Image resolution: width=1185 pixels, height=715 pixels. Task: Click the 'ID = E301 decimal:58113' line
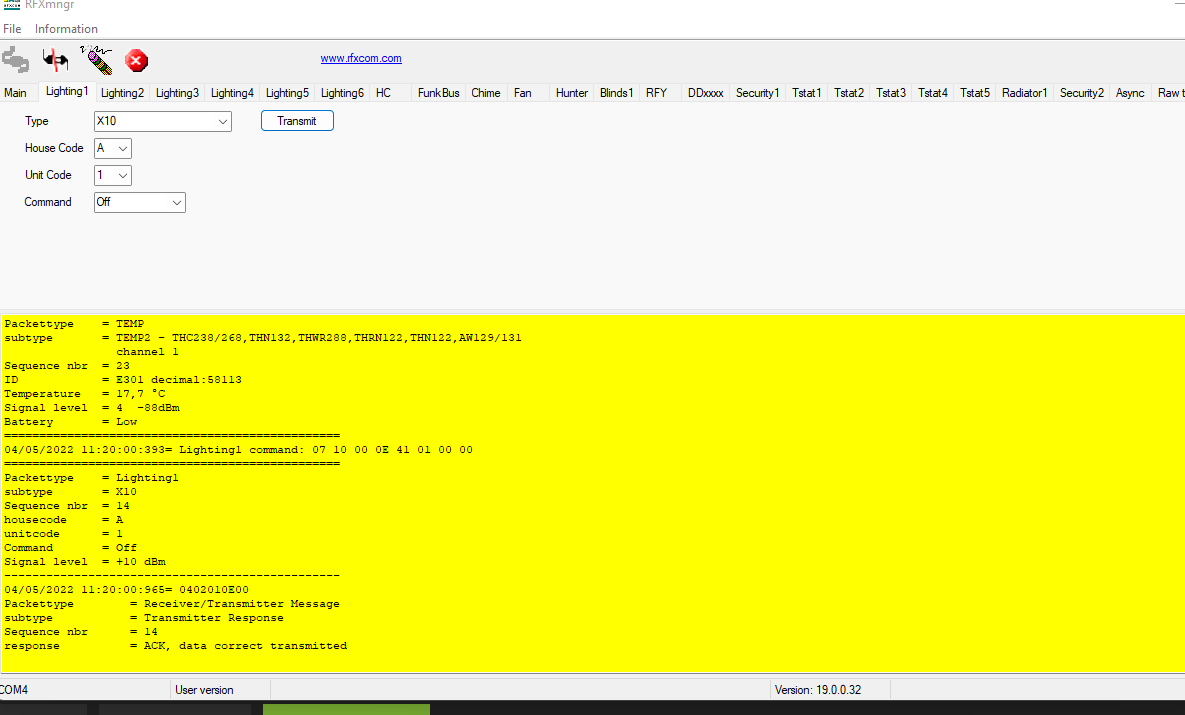point(123,379)
